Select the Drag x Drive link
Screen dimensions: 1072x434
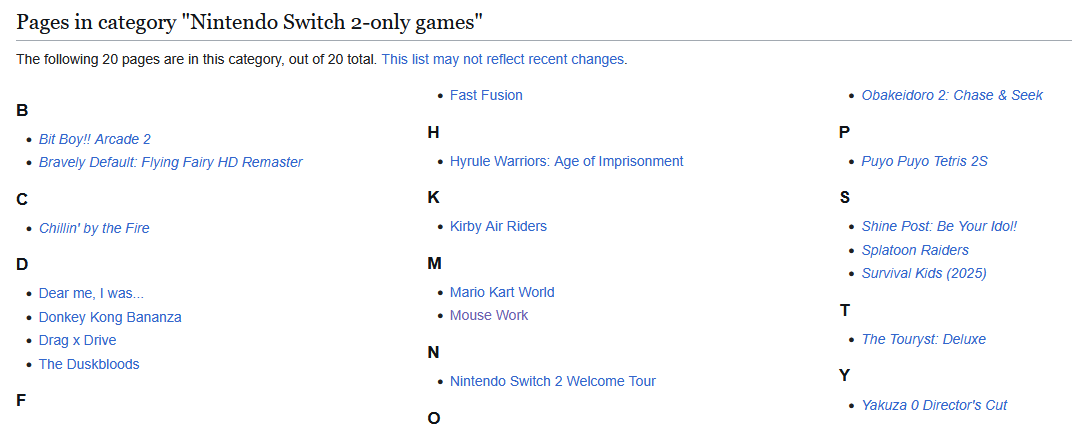click(77, 340)
